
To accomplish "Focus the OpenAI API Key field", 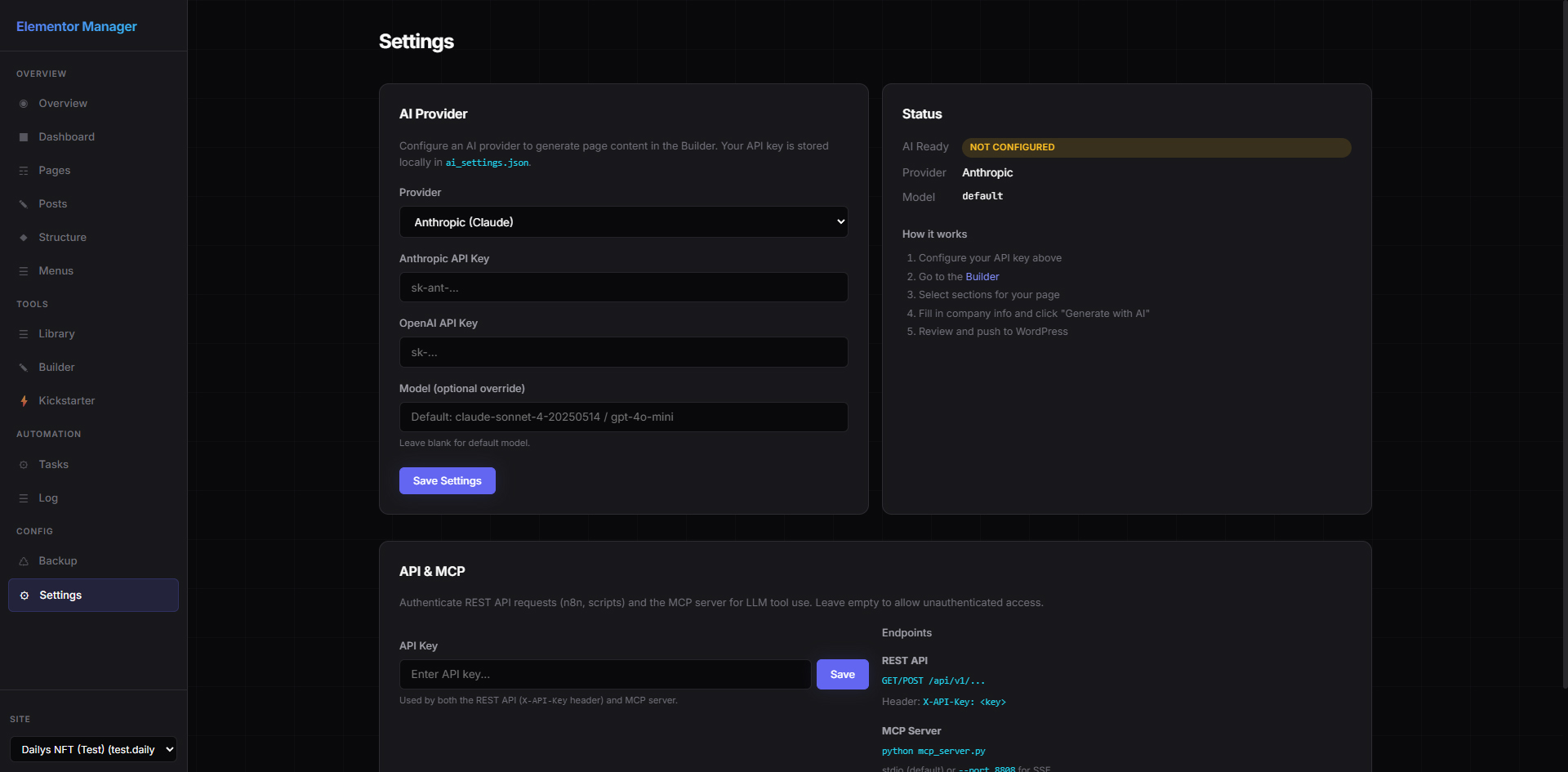I will pos(623,352).
